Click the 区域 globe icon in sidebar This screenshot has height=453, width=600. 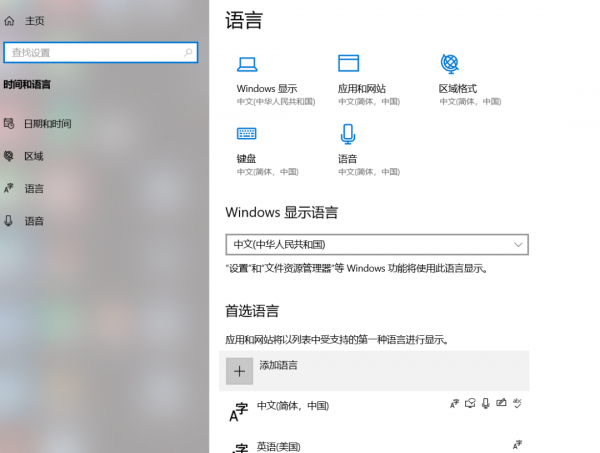pyautogui.click(x=8, y=156)
